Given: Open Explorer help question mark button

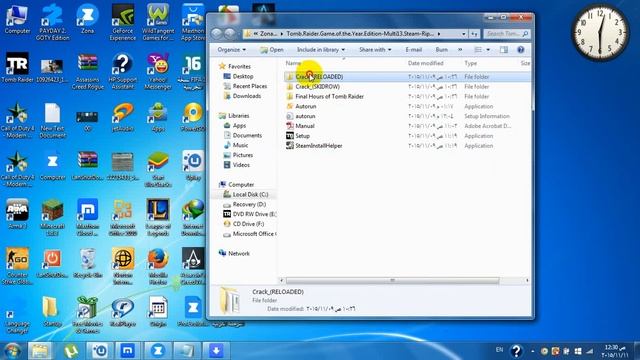Looking at the screenshot, I should point(520,50).
